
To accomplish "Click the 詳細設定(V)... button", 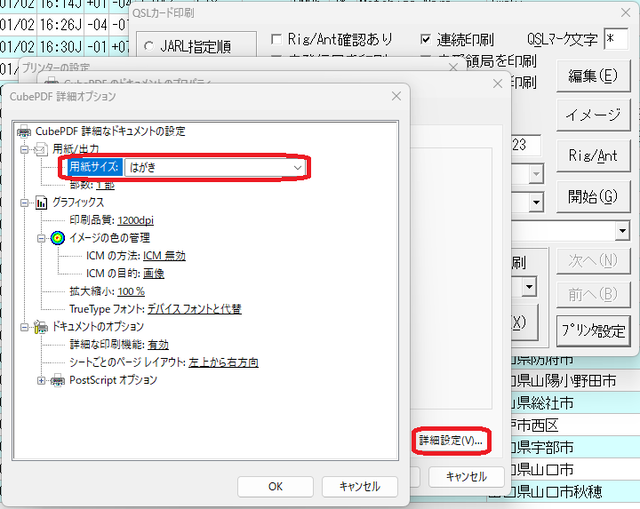I will click(x=451, y=440).
